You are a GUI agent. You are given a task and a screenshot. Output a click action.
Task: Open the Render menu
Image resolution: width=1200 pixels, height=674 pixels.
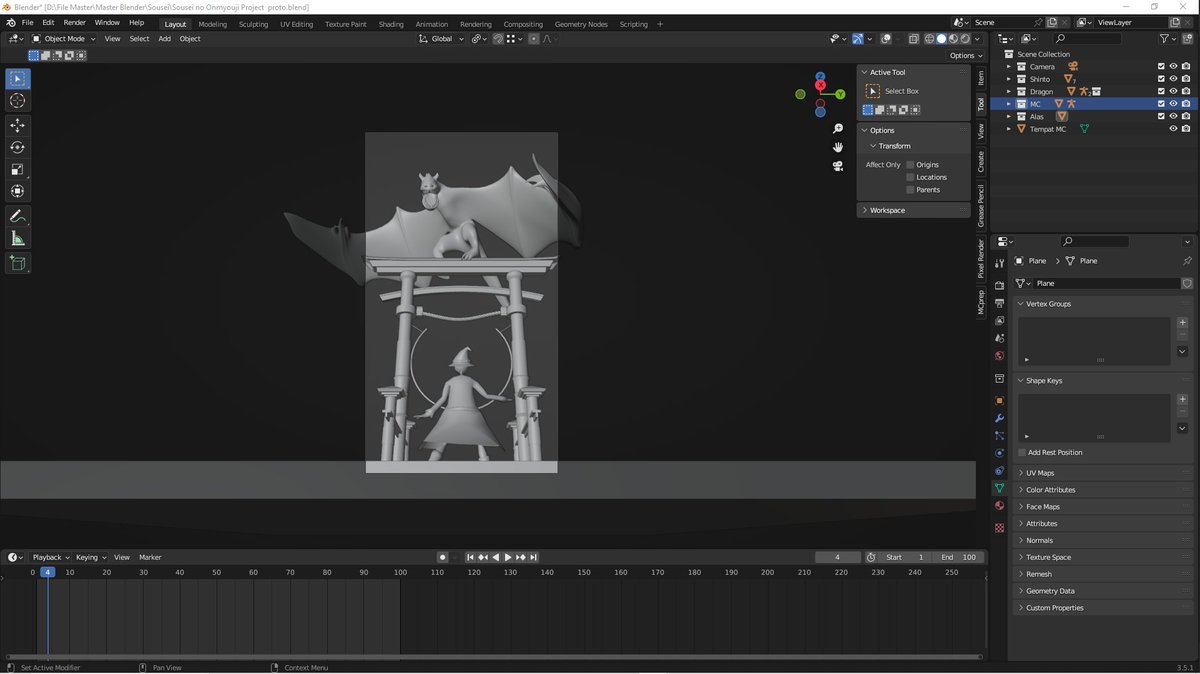click(75, 22)
